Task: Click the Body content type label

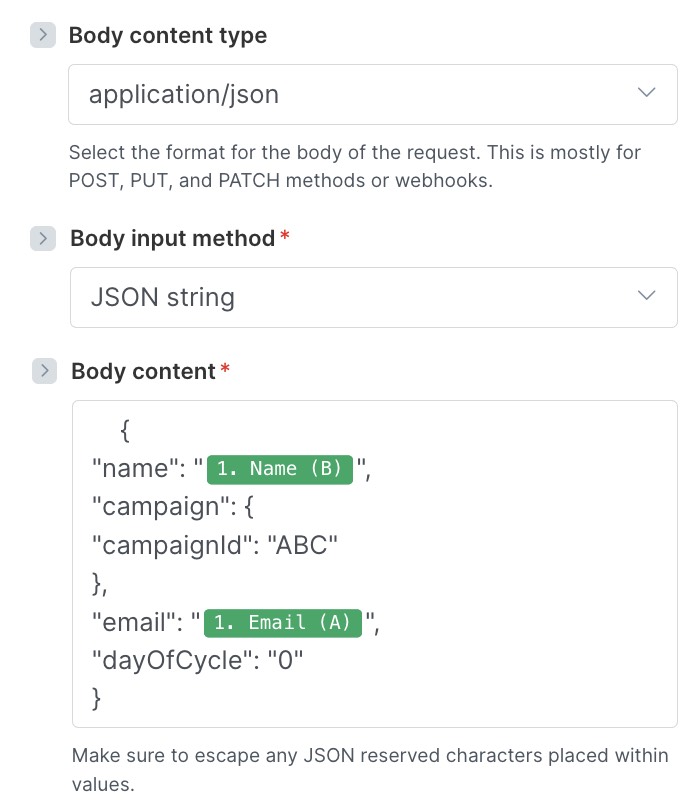Action: pos(167,35)
